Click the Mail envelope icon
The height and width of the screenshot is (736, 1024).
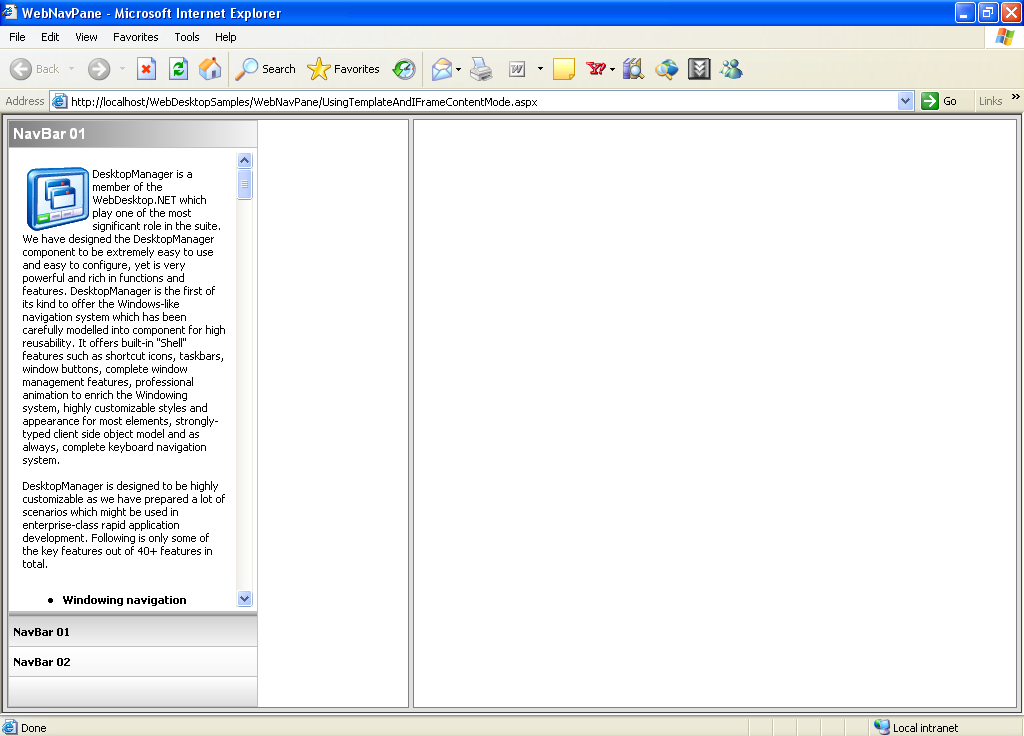pyautogui.click(x=441, y=69)
